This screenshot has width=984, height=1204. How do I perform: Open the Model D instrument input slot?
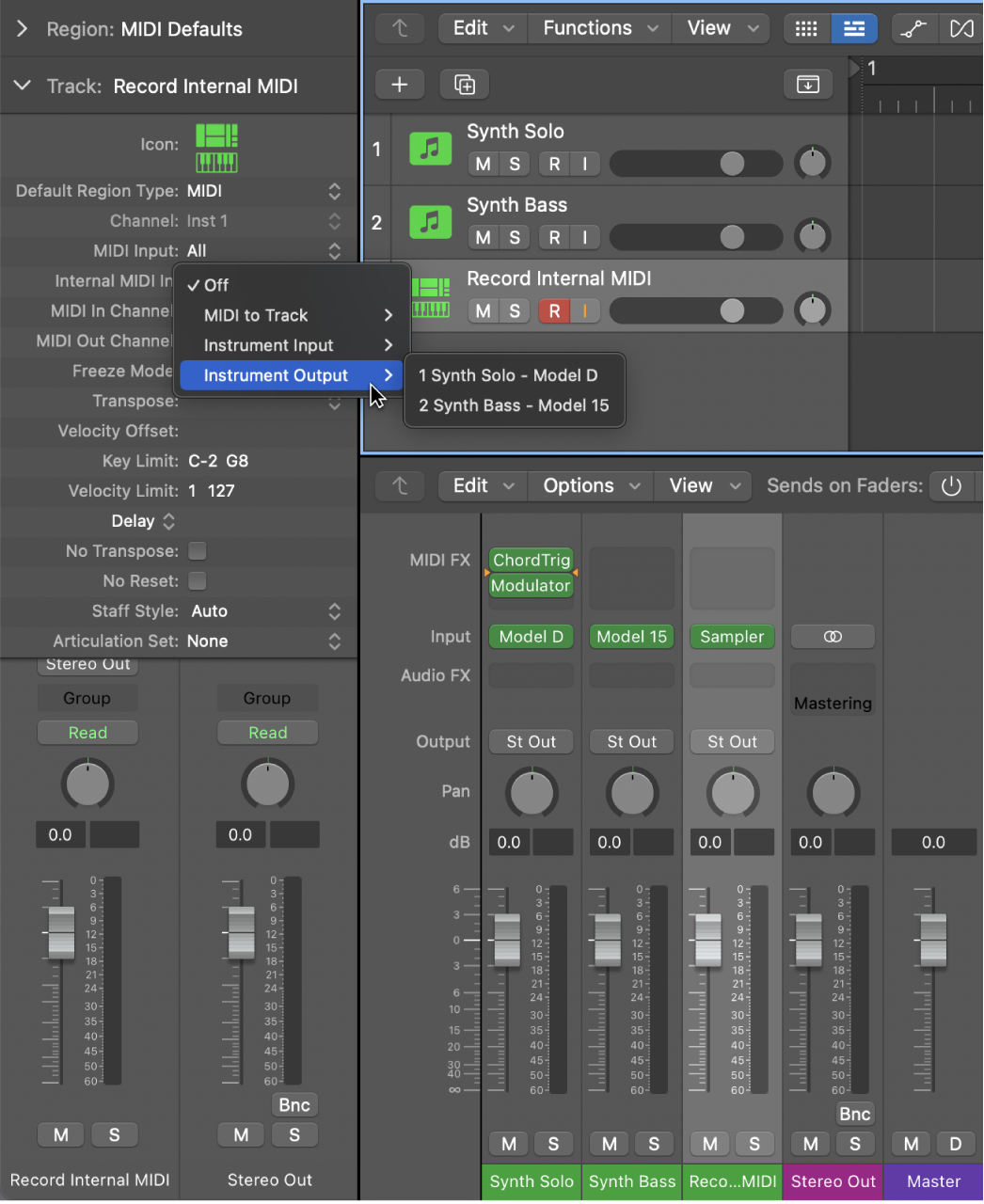point(531,637)
